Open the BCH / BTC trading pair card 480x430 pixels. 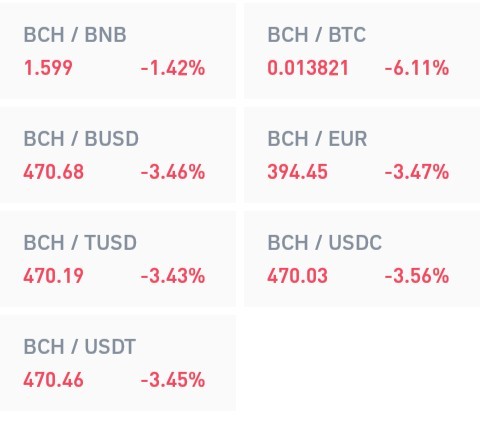[x=362, y=51]
